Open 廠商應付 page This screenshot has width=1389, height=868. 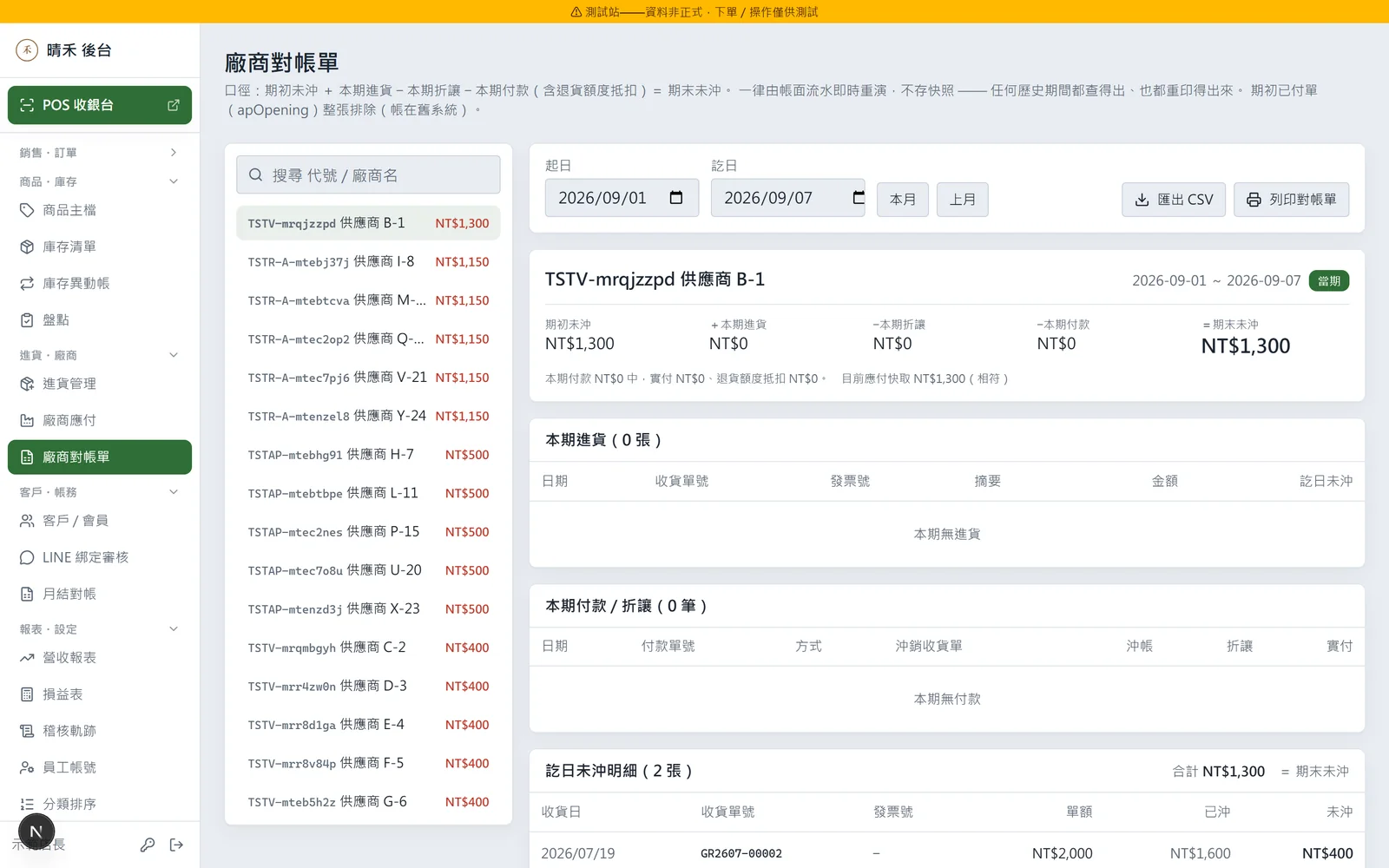pos(100,420)
